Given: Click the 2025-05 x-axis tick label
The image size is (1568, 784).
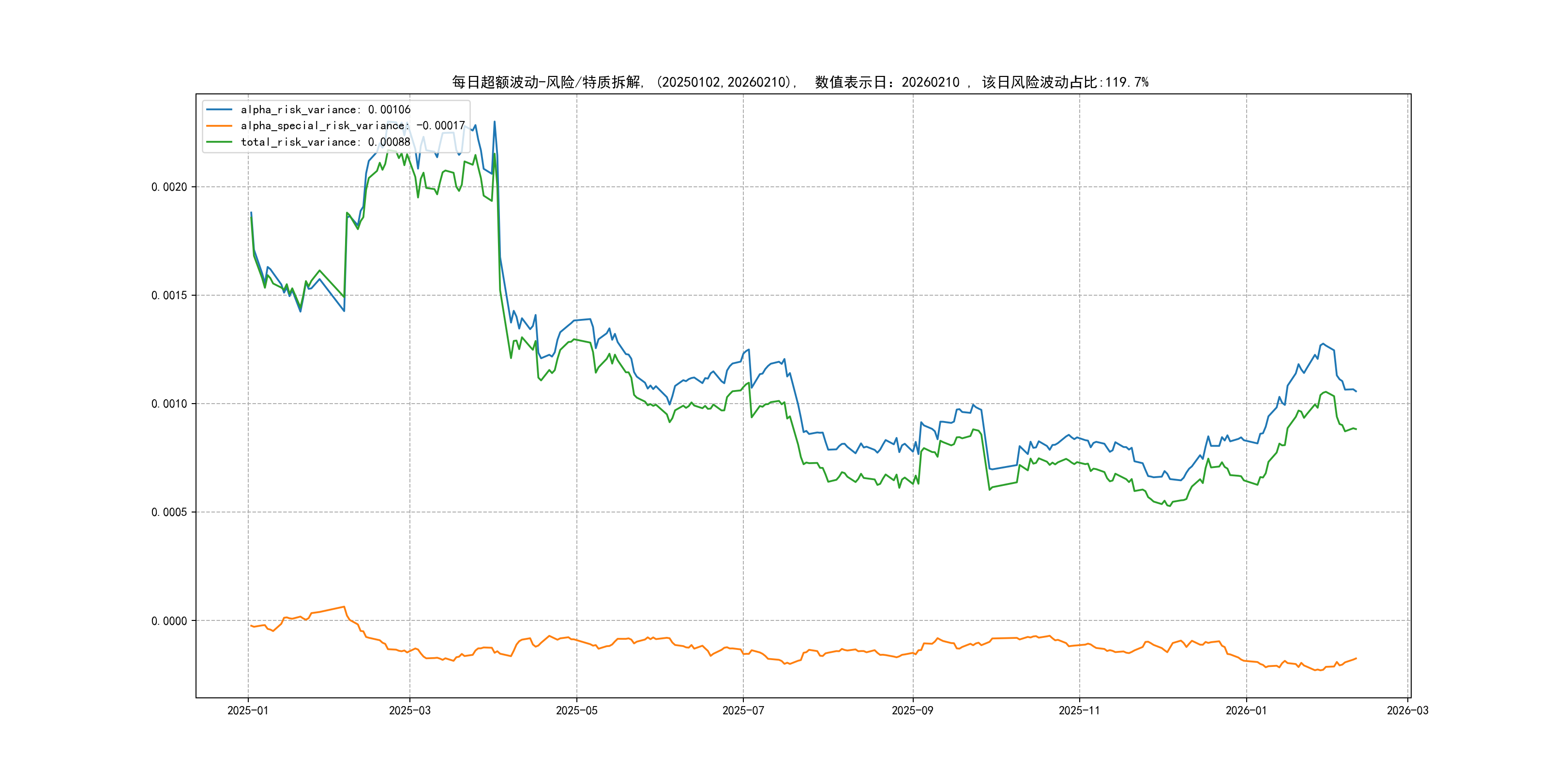Looking at the screenshot, I should pos(576,710).
